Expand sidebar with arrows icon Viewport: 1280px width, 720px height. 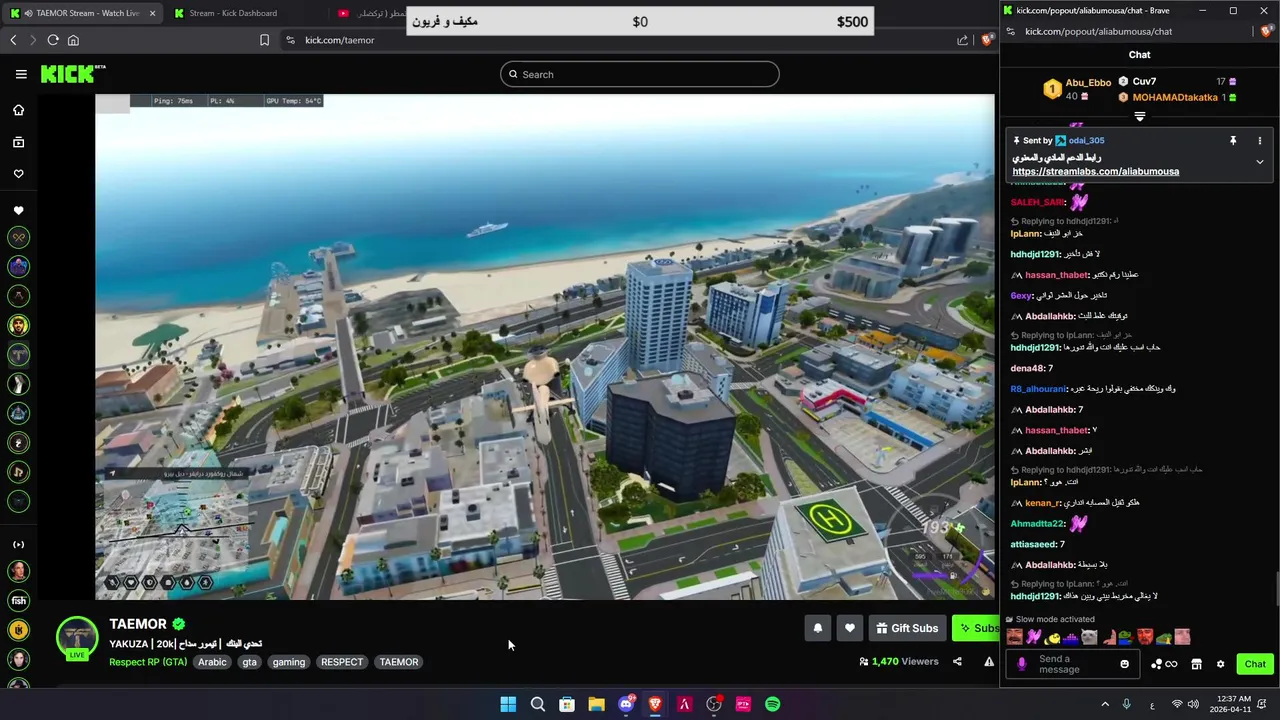click(x=18, y=545)
